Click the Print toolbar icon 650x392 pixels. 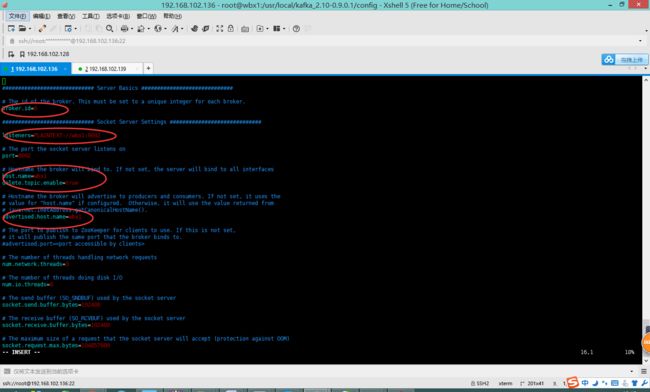[124, 29]
